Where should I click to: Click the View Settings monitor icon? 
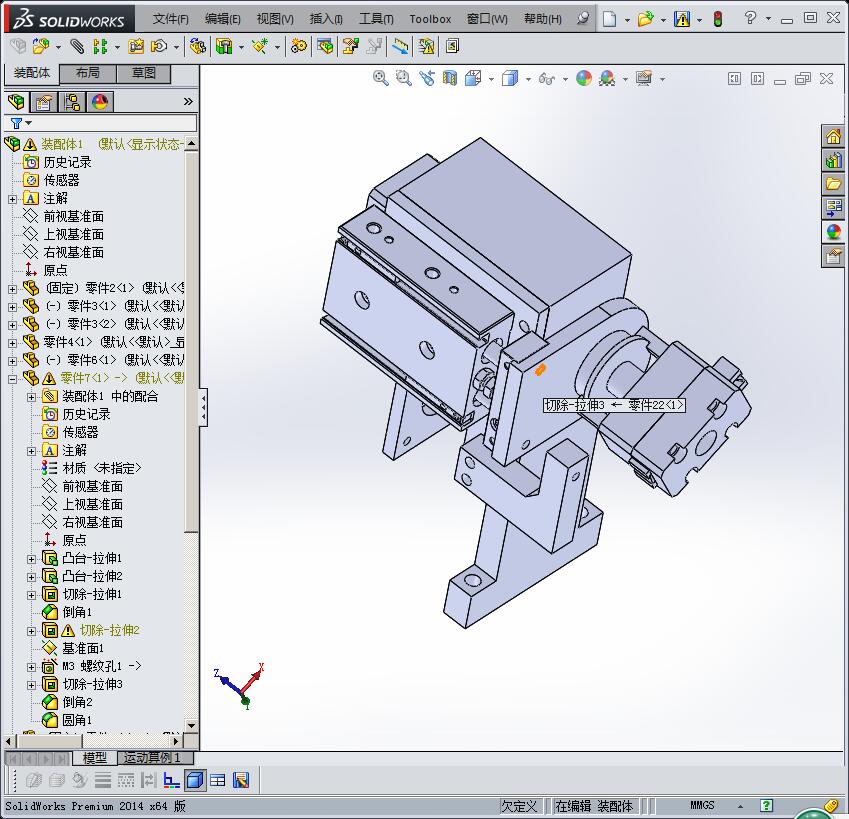[644, 78]
